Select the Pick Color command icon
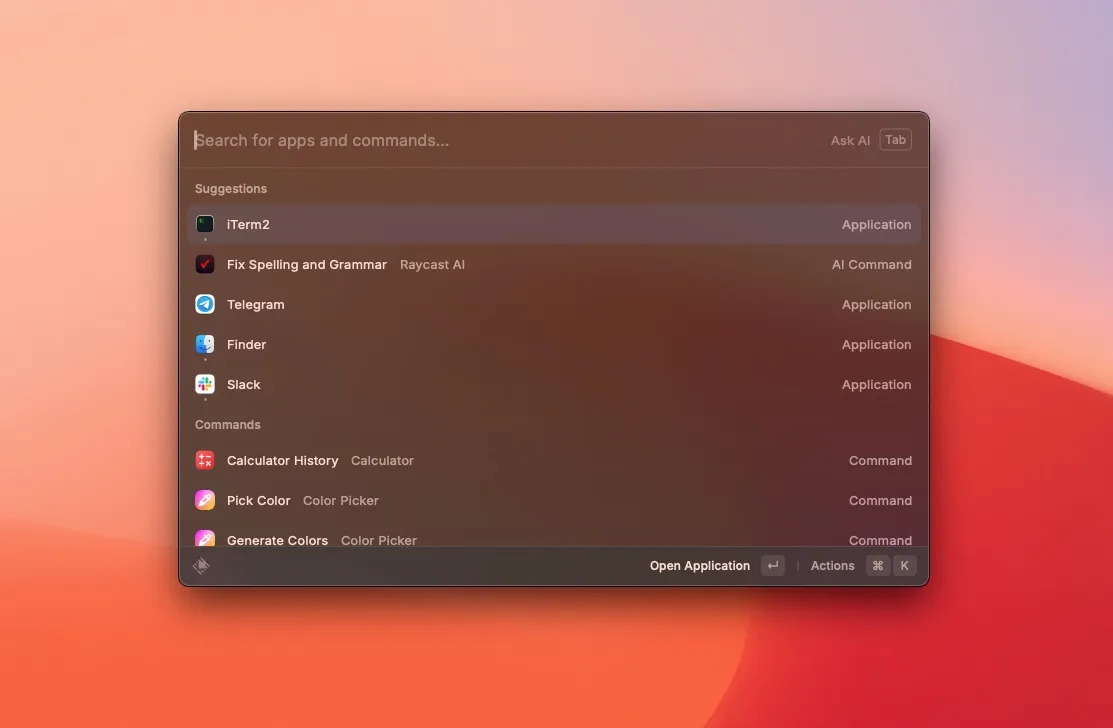Viewport: 1113px width, 728px height. [205, 500]
